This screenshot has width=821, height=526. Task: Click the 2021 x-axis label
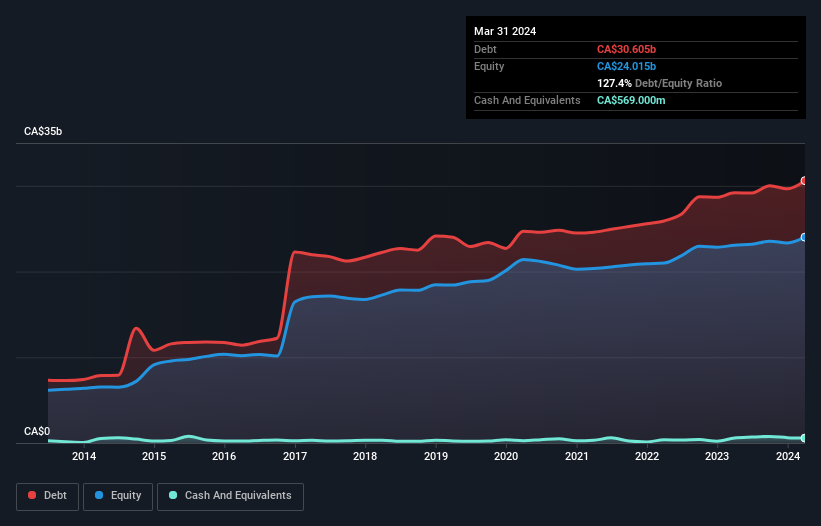pos(576,456)
